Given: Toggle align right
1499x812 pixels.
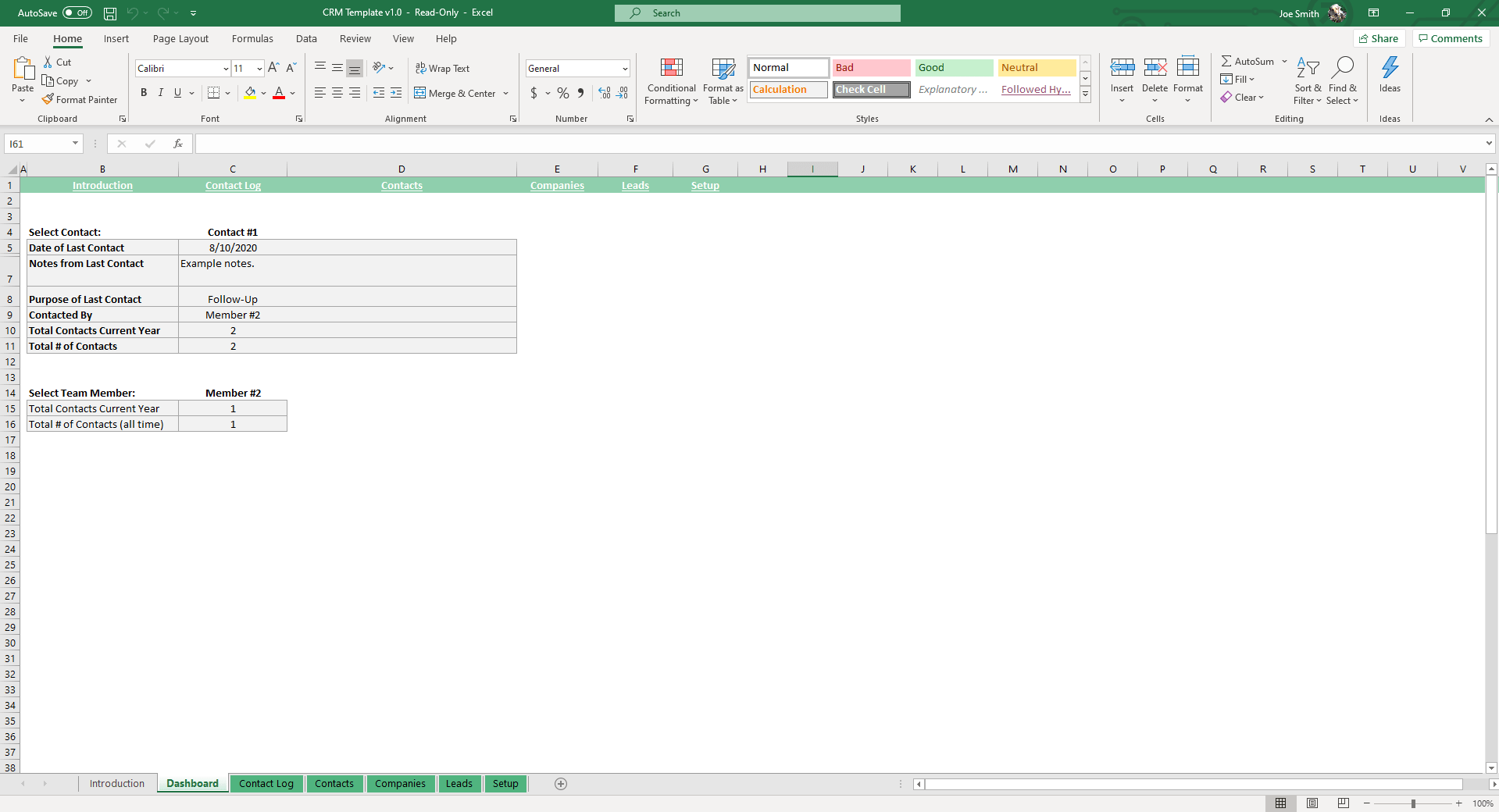Looking at the screenshot, I should click(355, 93).
